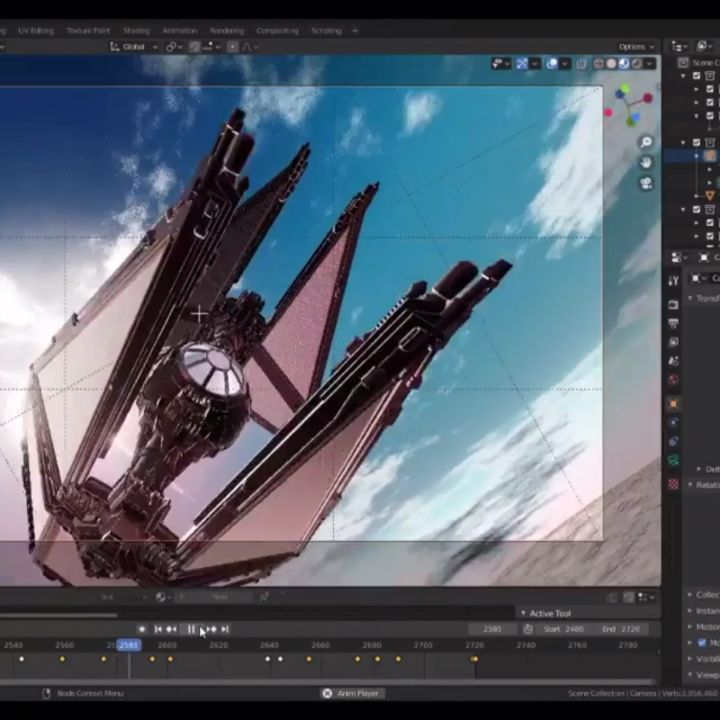Open the Compositing workspace tab
Image resolution: width=720 pixels, height=720 pixels.
coord(277,31)
